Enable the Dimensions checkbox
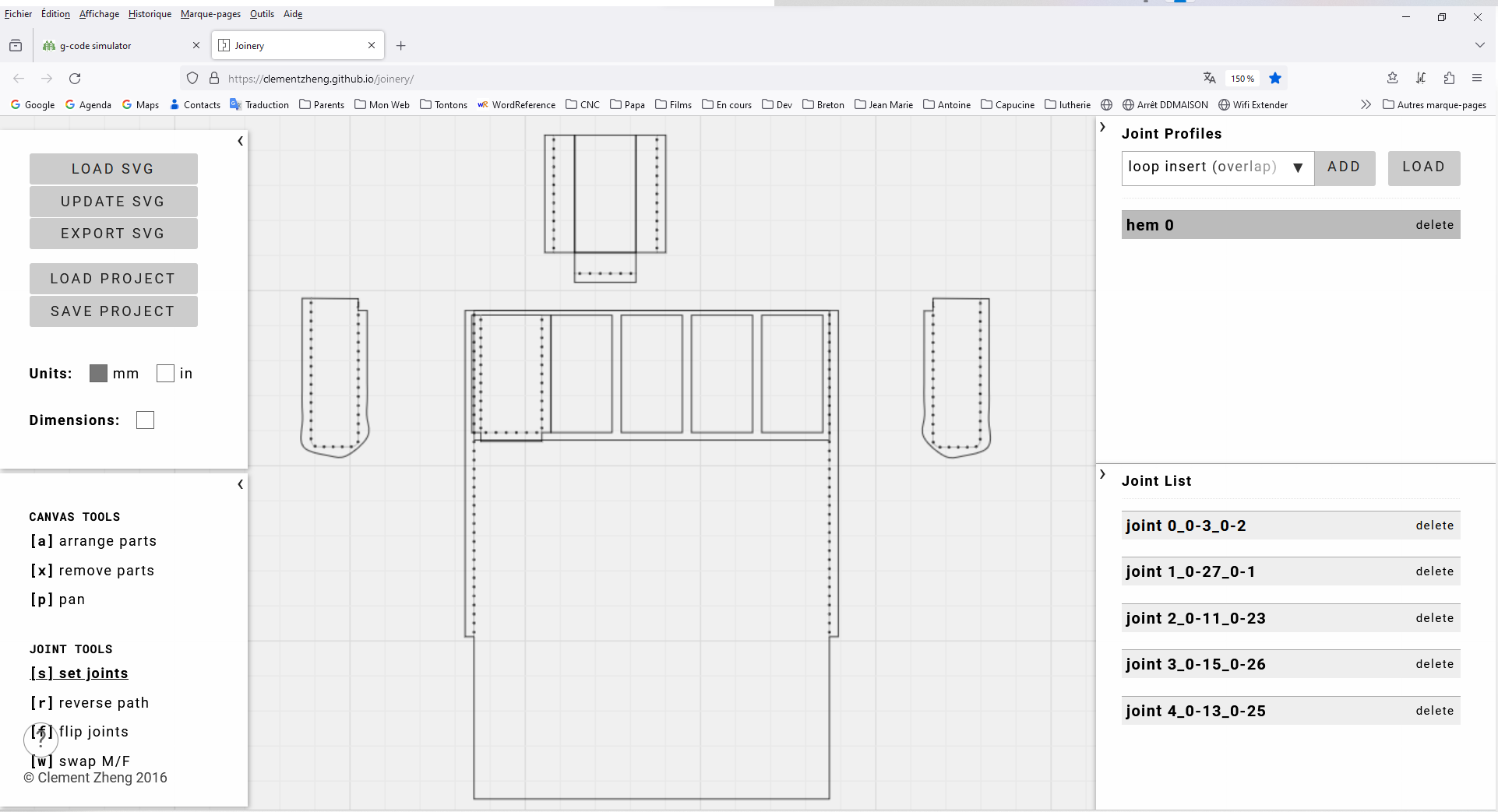This screenshot has width=1498, height=812. click(x=145, y=420)
